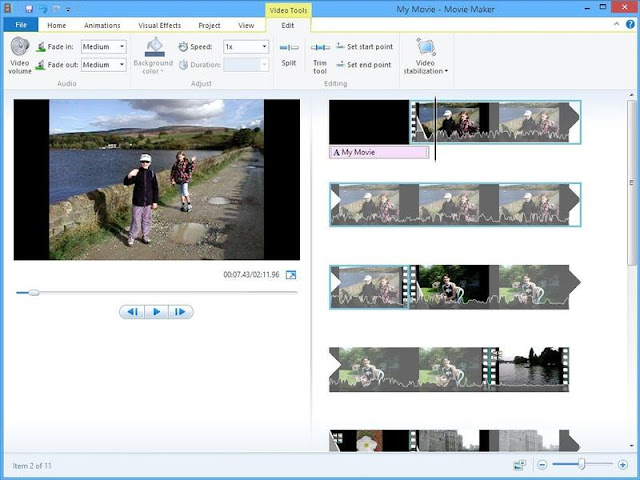This screenshot has height=480, width=640.
Task: Select second row lake clip in storyboard
Action: pos(455,204)
